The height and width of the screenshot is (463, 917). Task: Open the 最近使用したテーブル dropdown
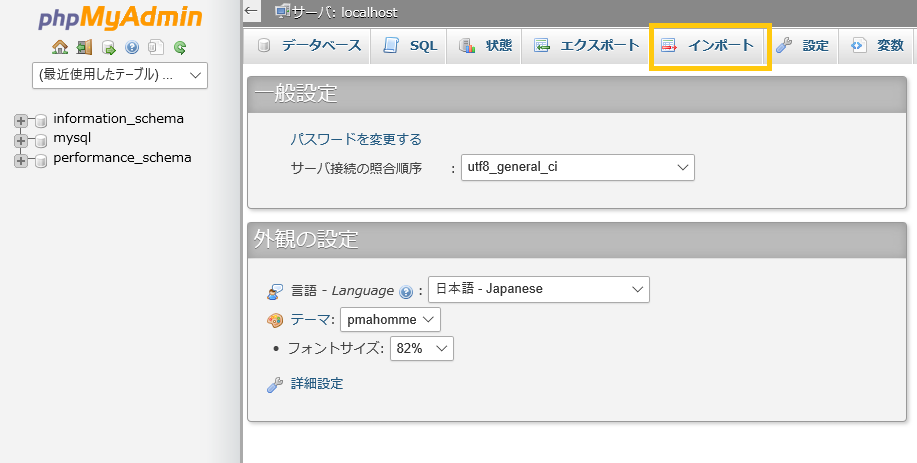pos(120,75)
